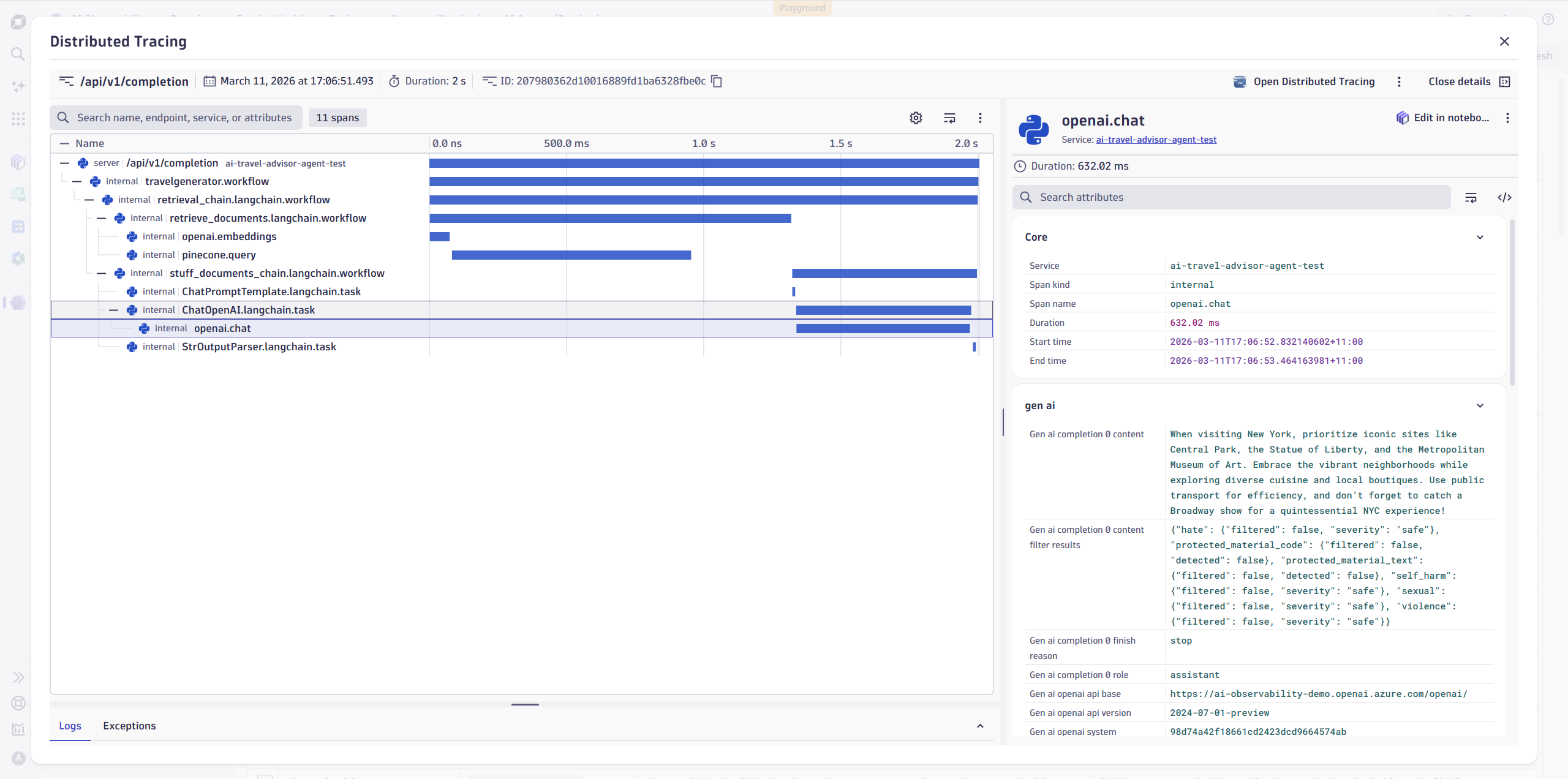Toggle attribute wrap in details panel
Screen dimensions: 1568x779
coord(1471,197)
